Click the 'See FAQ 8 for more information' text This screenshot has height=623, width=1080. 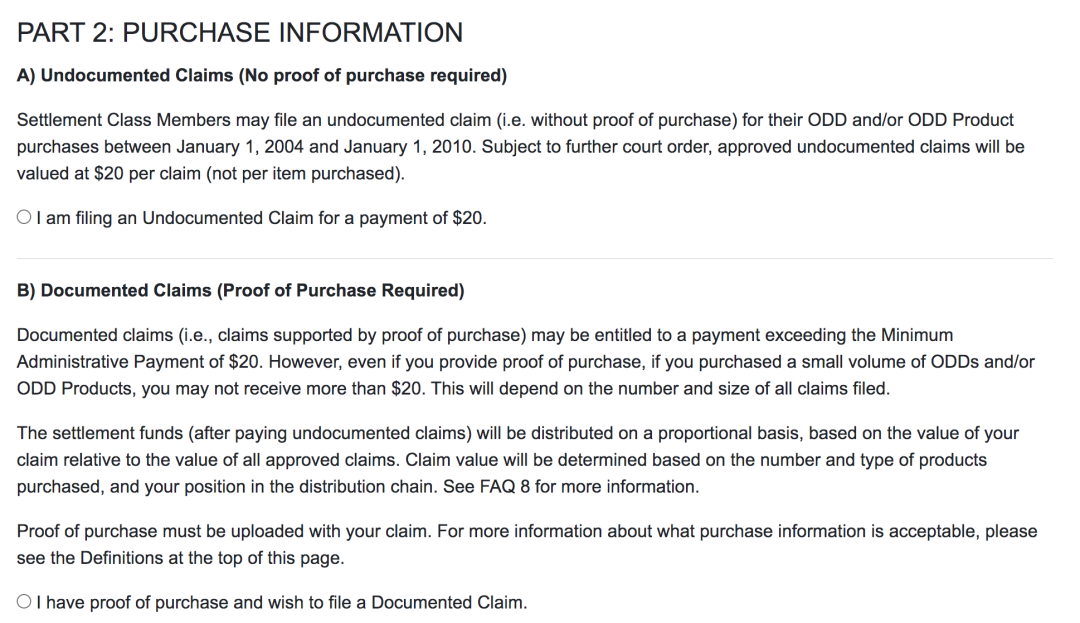tap(571, 487)
